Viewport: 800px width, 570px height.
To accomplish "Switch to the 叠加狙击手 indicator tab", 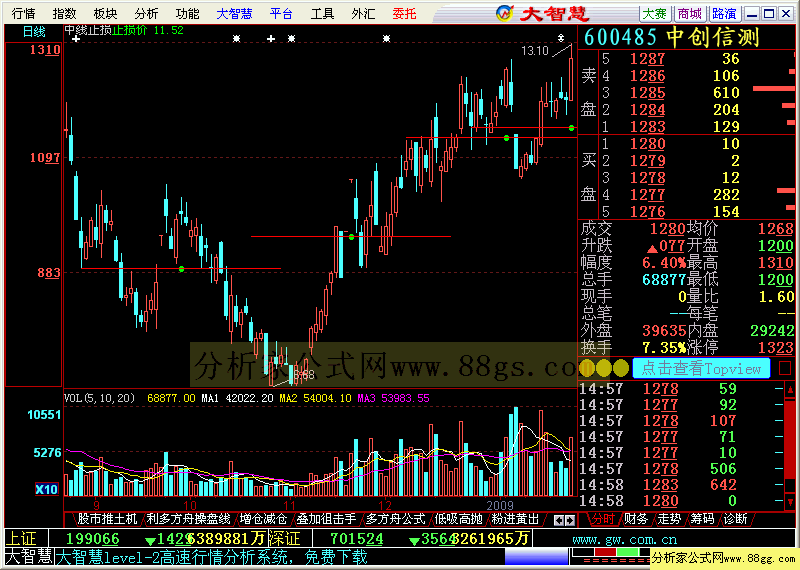I will (327, 519).
